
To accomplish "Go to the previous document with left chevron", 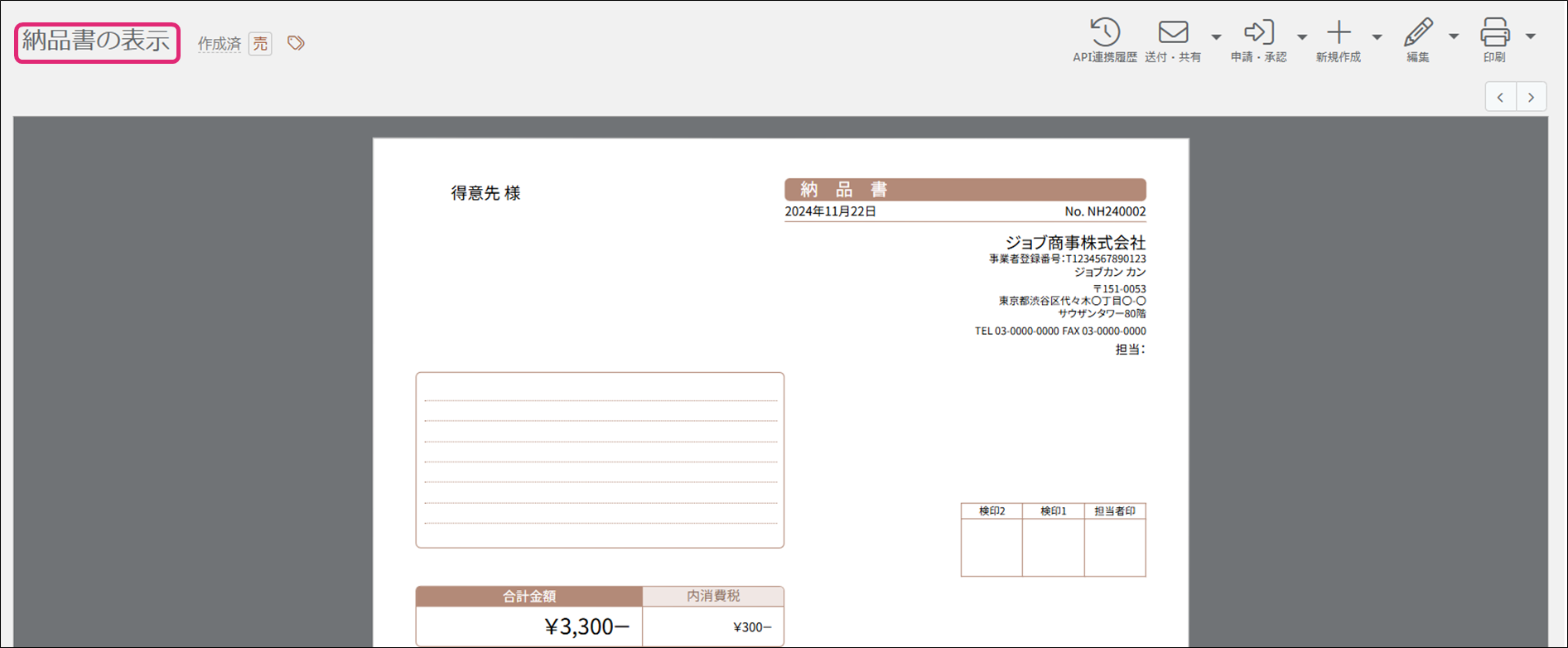I will pyautogui.click(x=1500, y=97).
